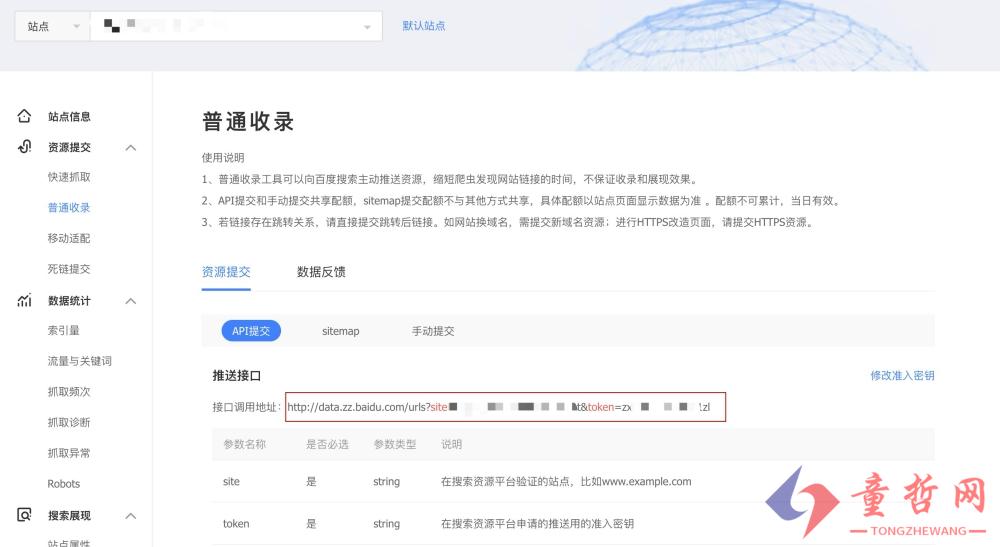Collapse the 数据统计 section chevron
Screen dimensions: 1000x547
point(131,301)
